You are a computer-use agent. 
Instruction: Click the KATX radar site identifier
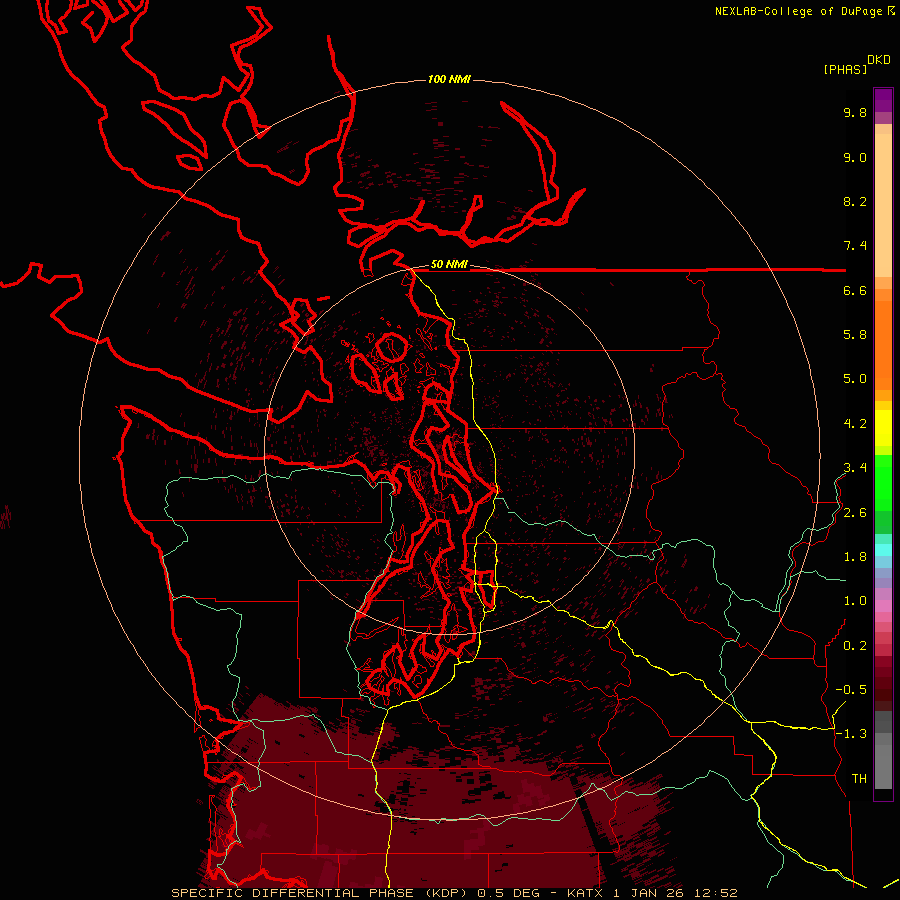(x=584, y=893)
